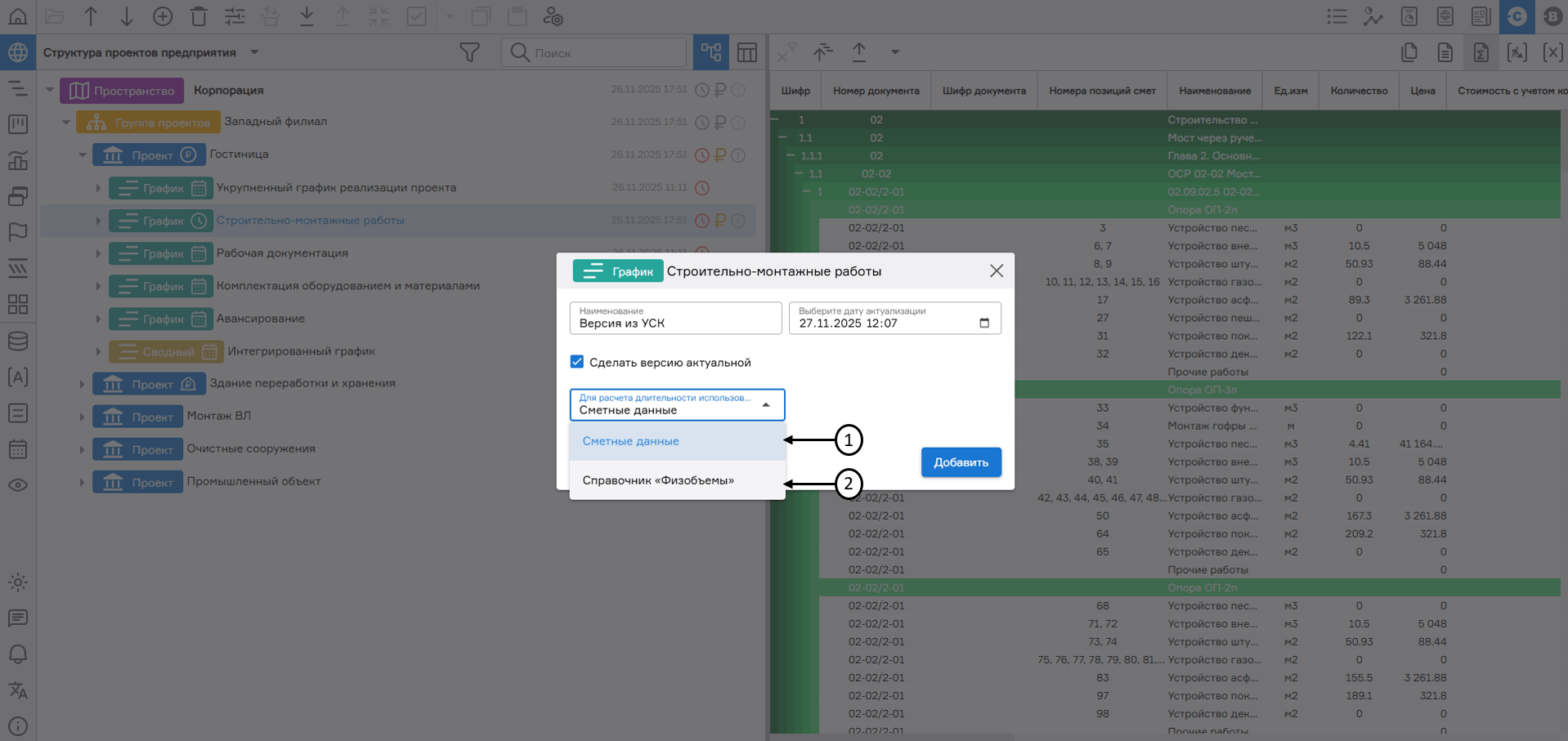Open the 'Структура проектов предприятия' dropdown
1568x741 pixels.
point(253,51)
